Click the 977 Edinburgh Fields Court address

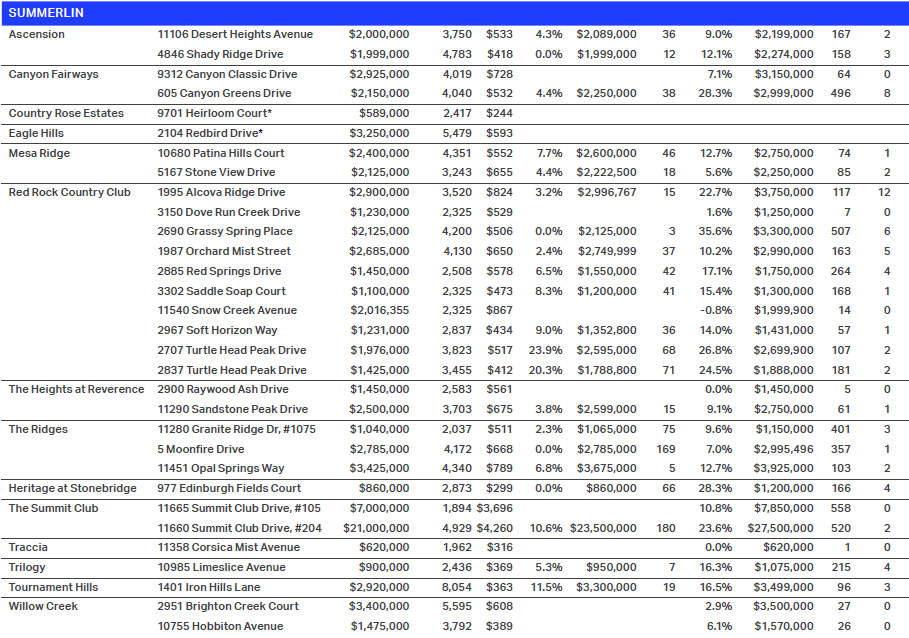(x=229, y=488)
